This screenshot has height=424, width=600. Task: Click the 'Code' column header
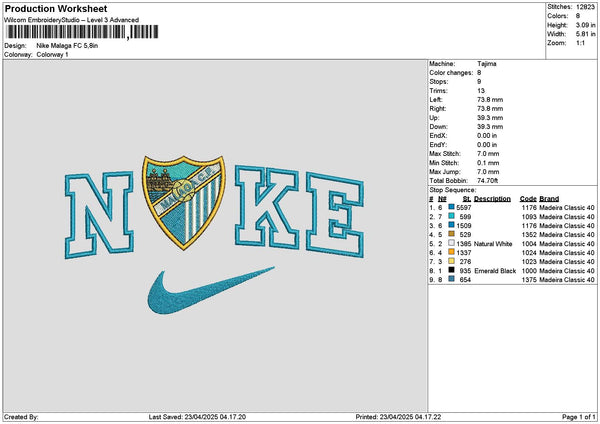528,199
